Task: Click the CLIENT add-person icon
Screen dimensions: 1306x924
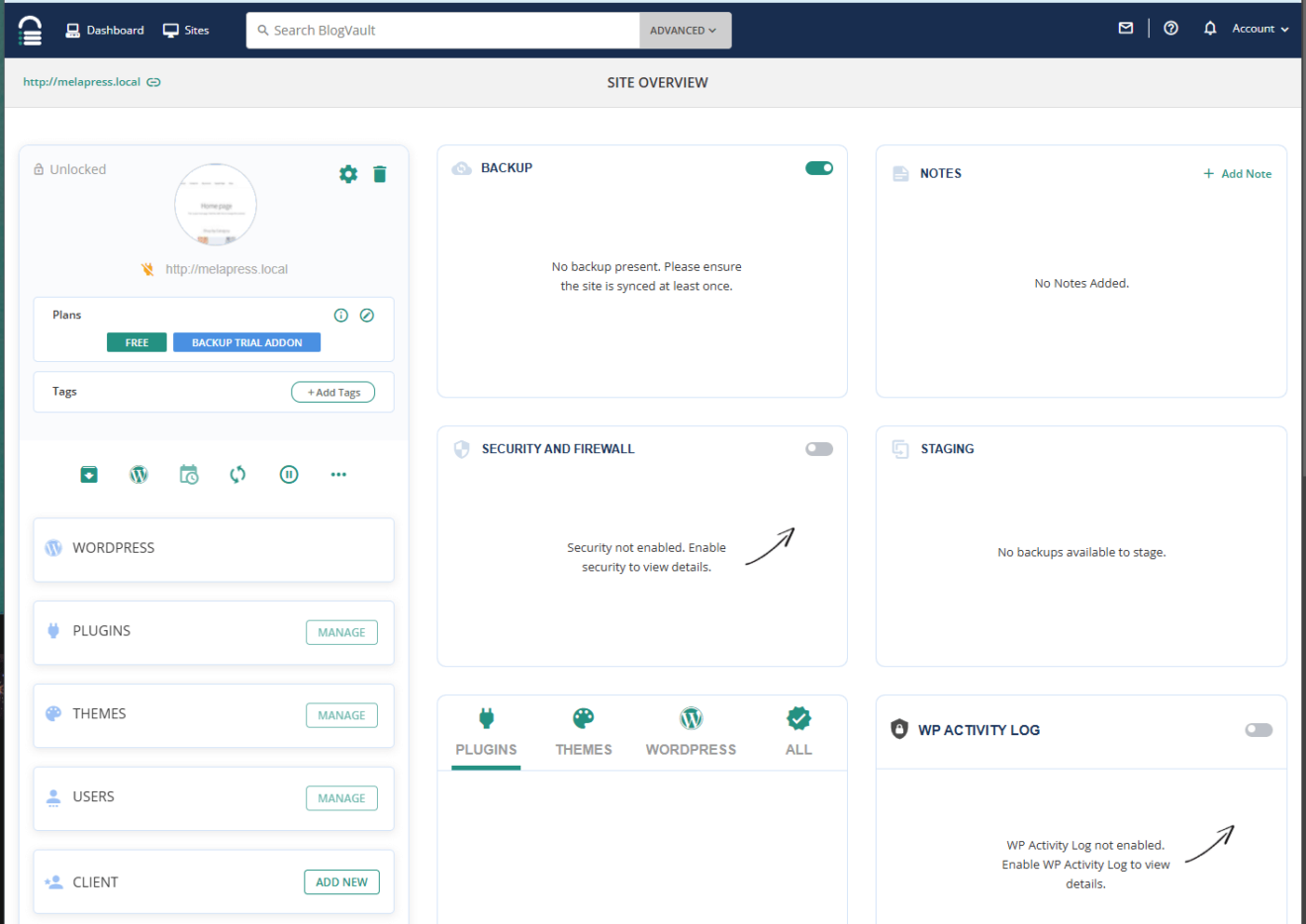Action: (x=53, y=882)
